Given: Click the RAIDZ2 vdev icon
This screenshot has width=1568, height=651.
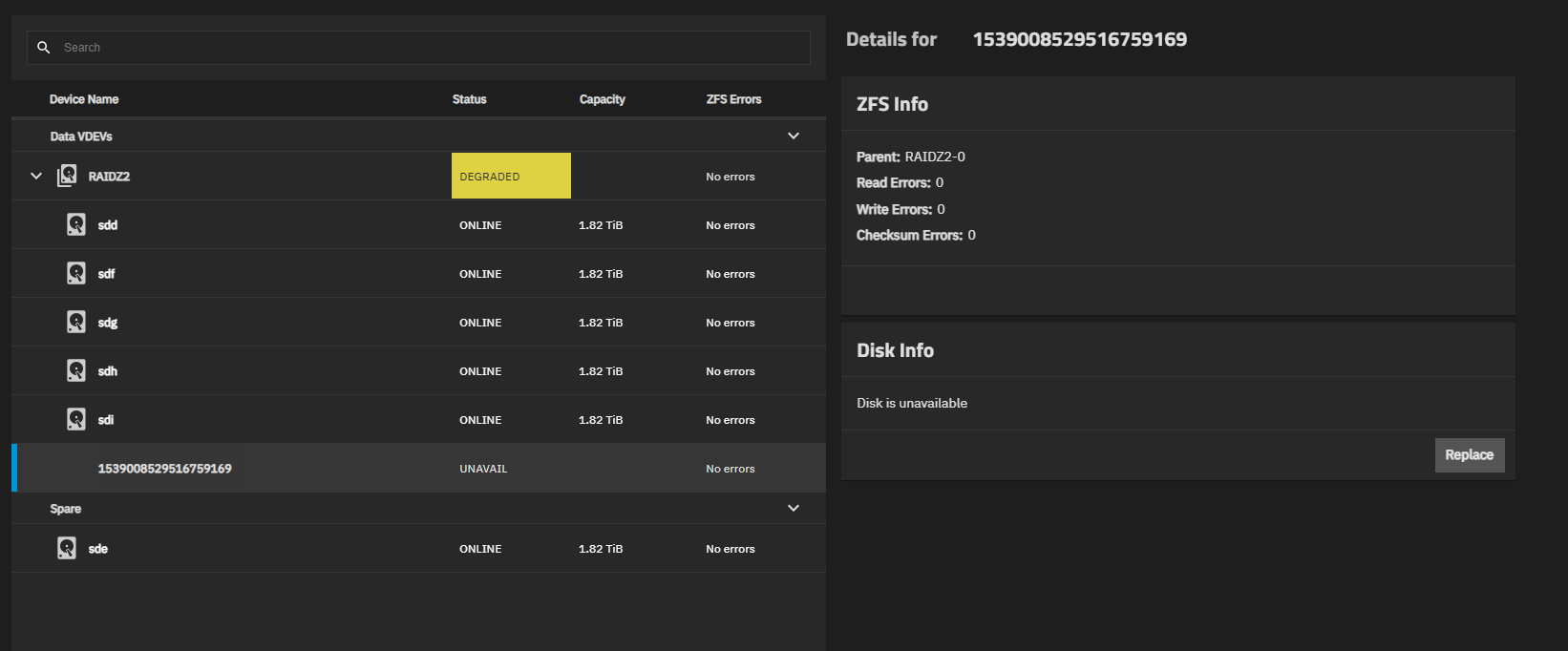Looking at the screenshot, I should tap(67, 176).
